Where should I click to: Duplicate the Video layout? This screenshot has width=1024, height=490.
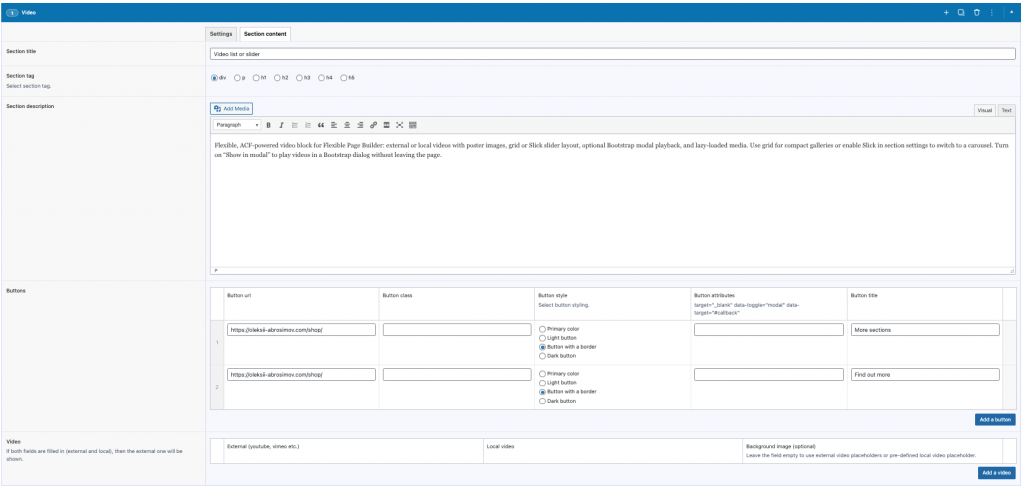coord(961,12)
